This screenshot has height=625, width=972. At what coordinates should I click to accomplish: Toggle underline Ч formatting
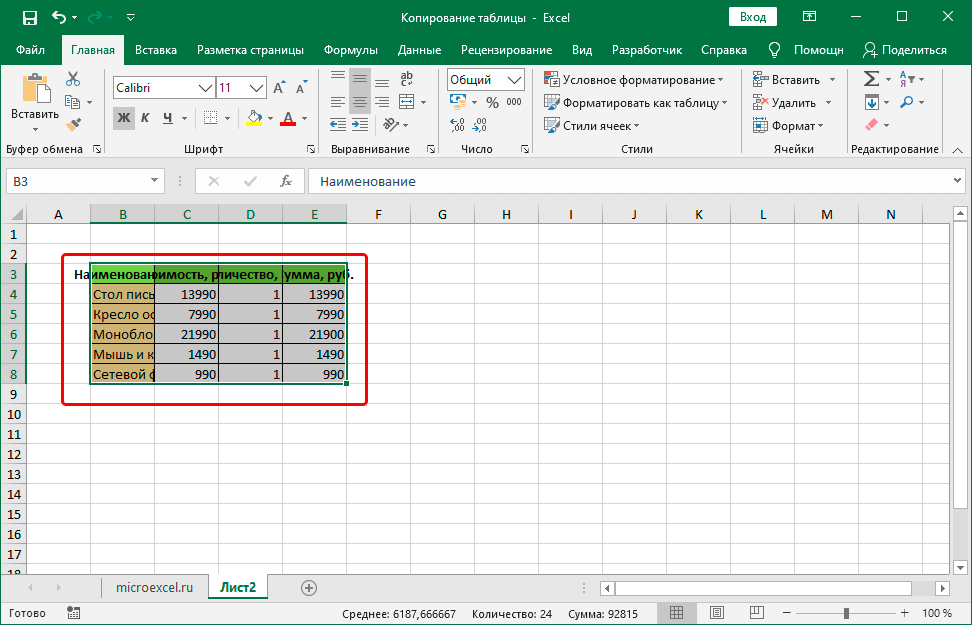tap(167, 118)
